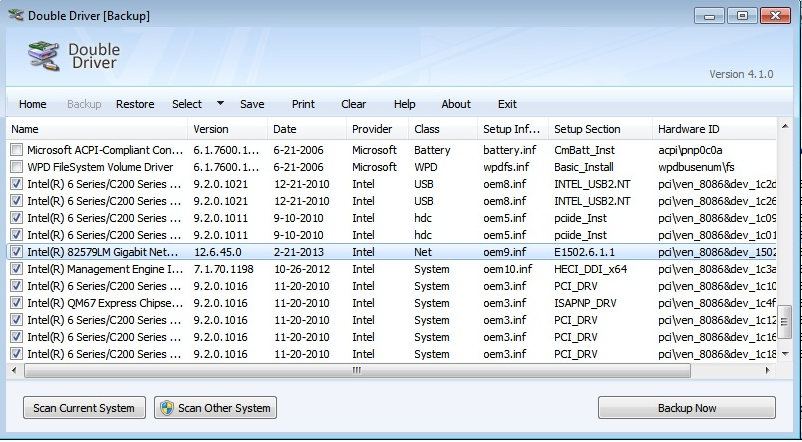The height and width of the screenshot is (442, 802).
Task: Uncheck the checkbox for hardware ID ending 1c10
Action: (x=16, y=286)
